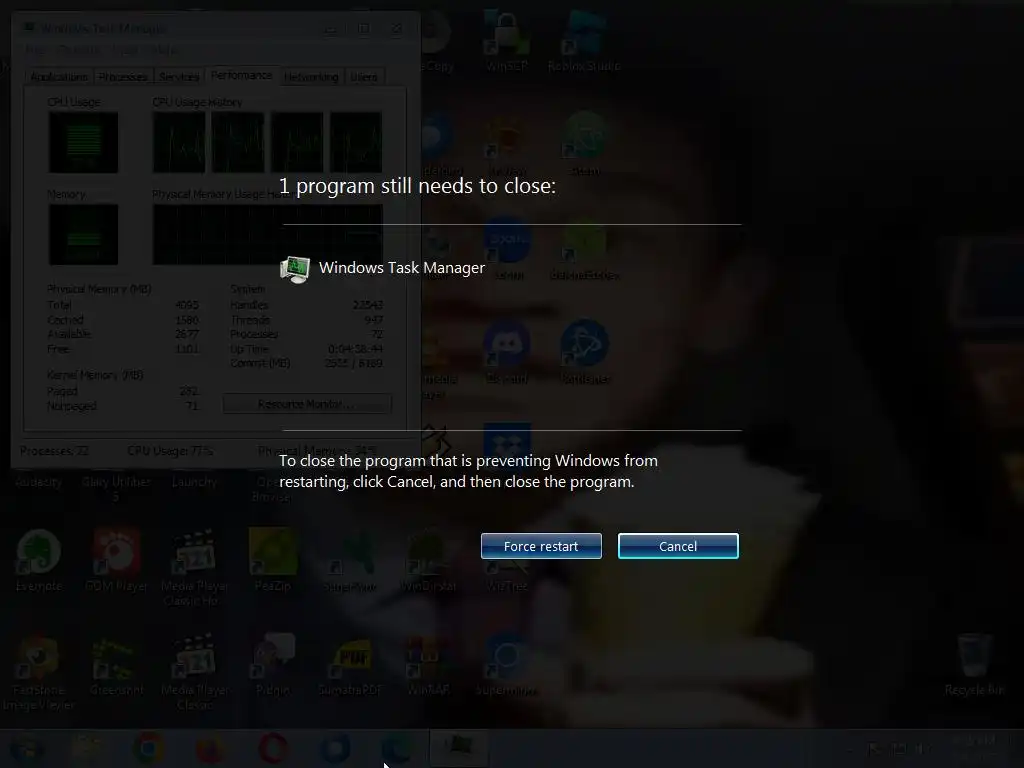The image size is (1024, 768).
Task: Select the Windows Task Manager entry text
Action: (x=402, y=268)
